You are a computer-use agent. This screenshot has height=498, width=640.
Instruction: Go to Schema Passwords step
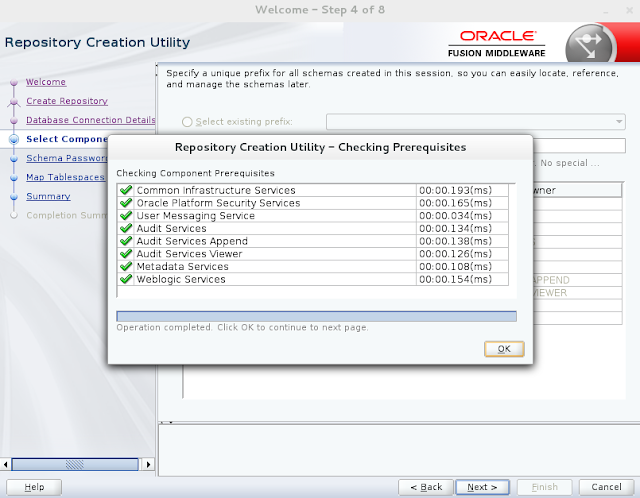coord(67,158)
